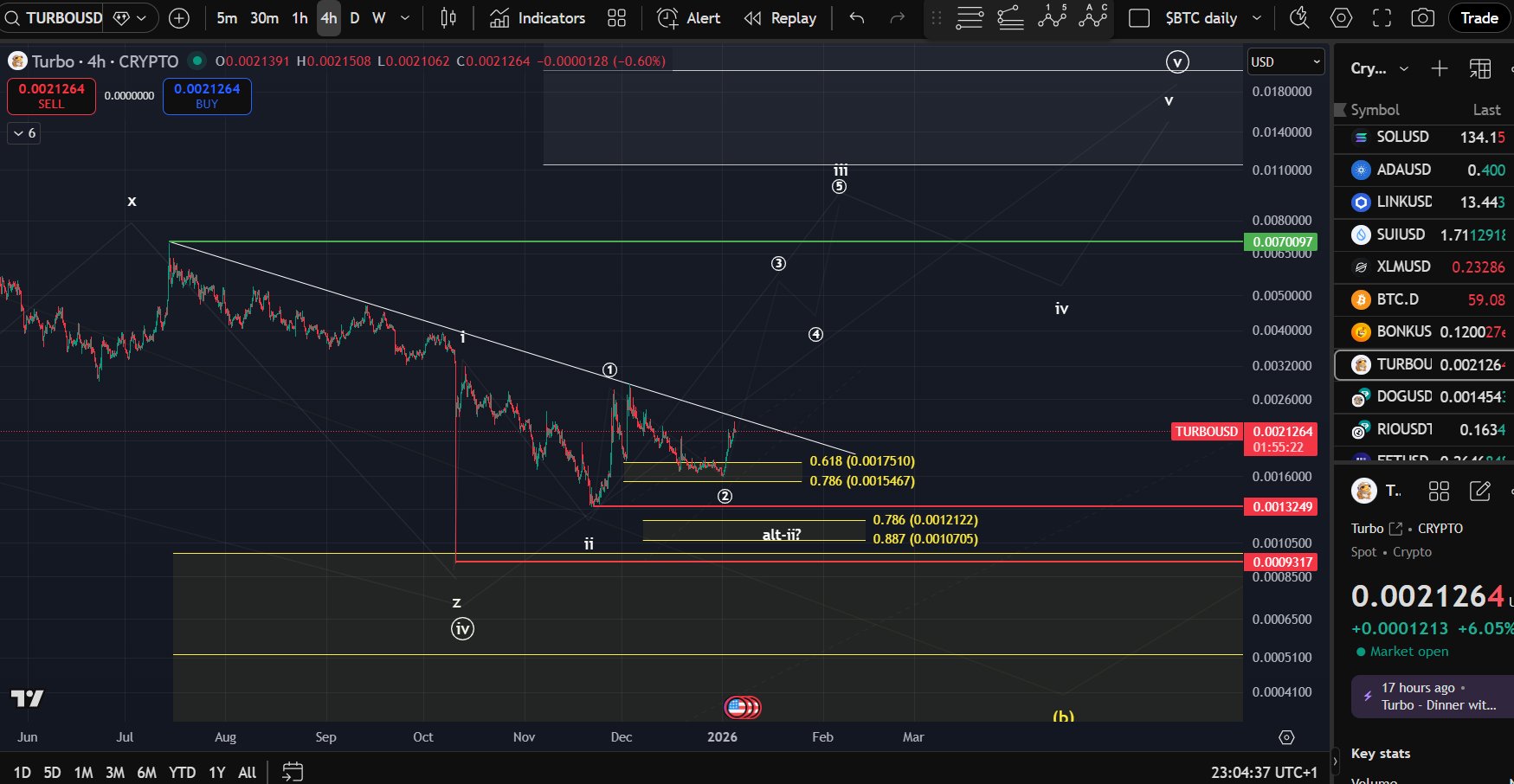Open the chart layout setup square icon
Image resolution: width=1514 pixels, height=784 pixels.
[1139, 17]
